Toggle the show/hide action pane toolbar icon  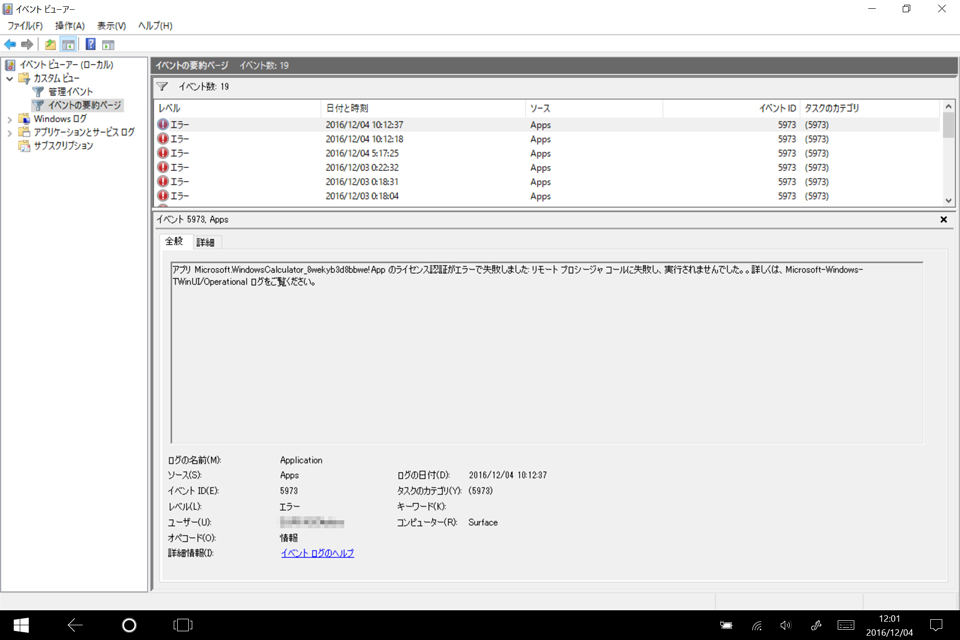(x=108, y=44)
